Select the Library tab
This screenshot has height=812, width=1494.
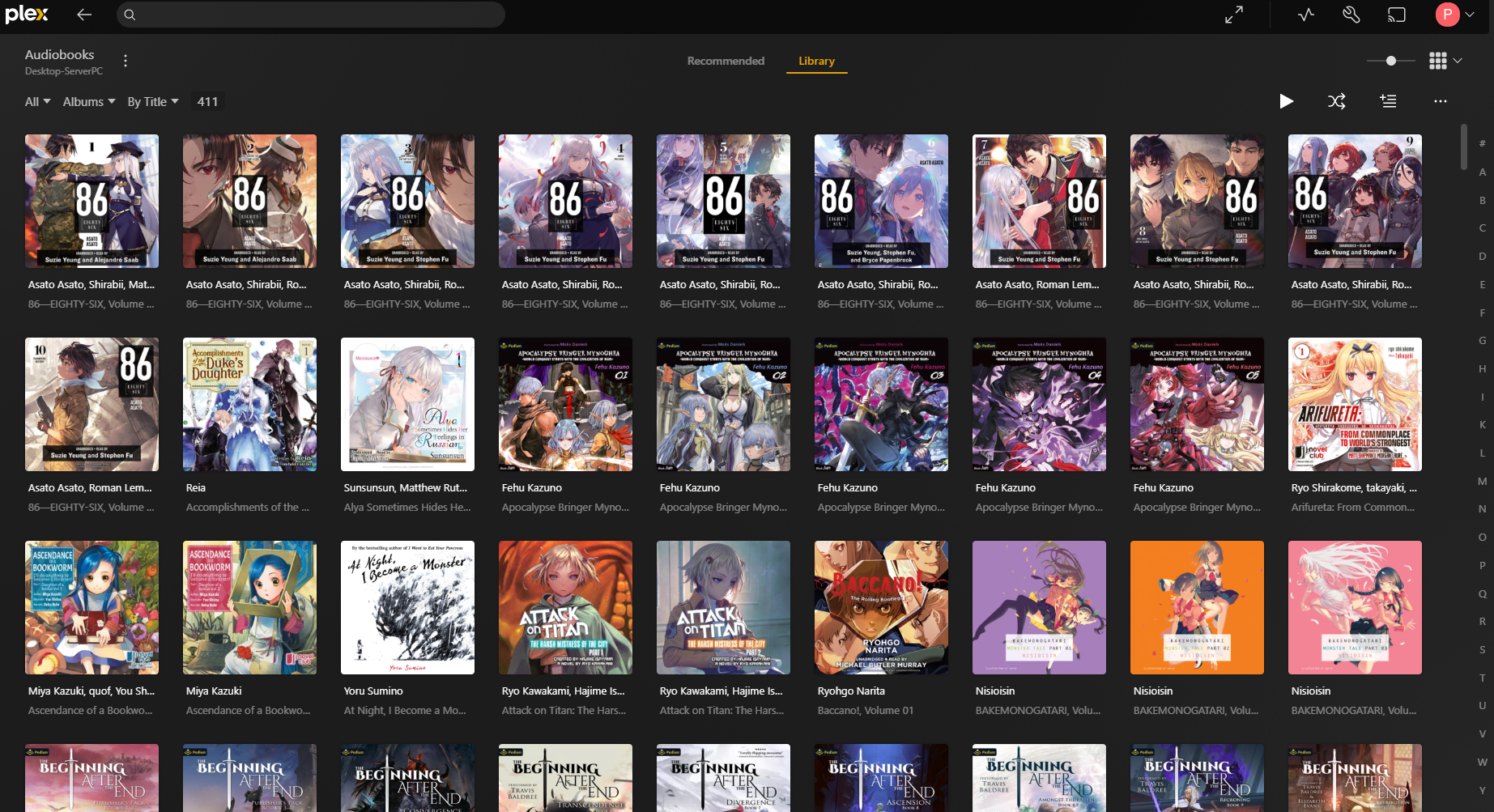(816, 61)
